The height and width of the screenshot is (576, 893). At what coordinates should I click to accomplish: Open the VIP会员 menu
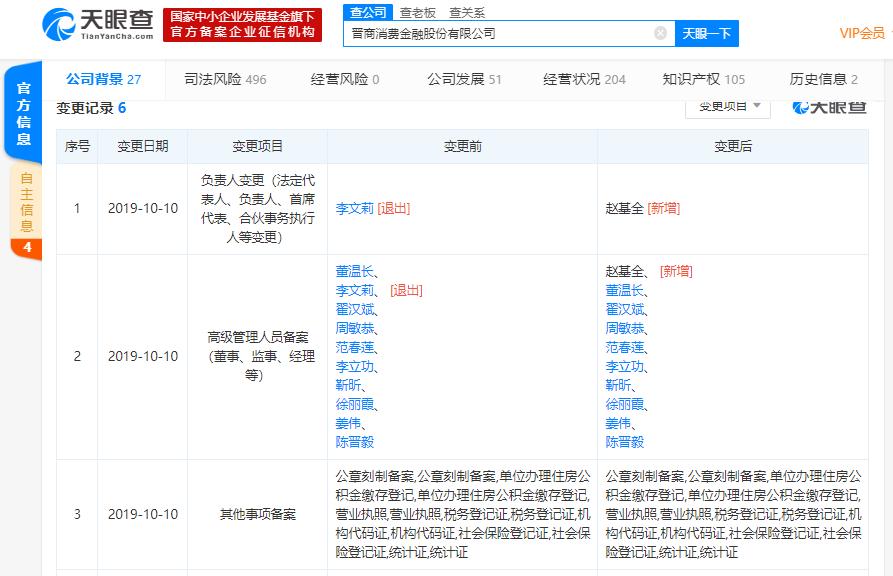(862, 33)
